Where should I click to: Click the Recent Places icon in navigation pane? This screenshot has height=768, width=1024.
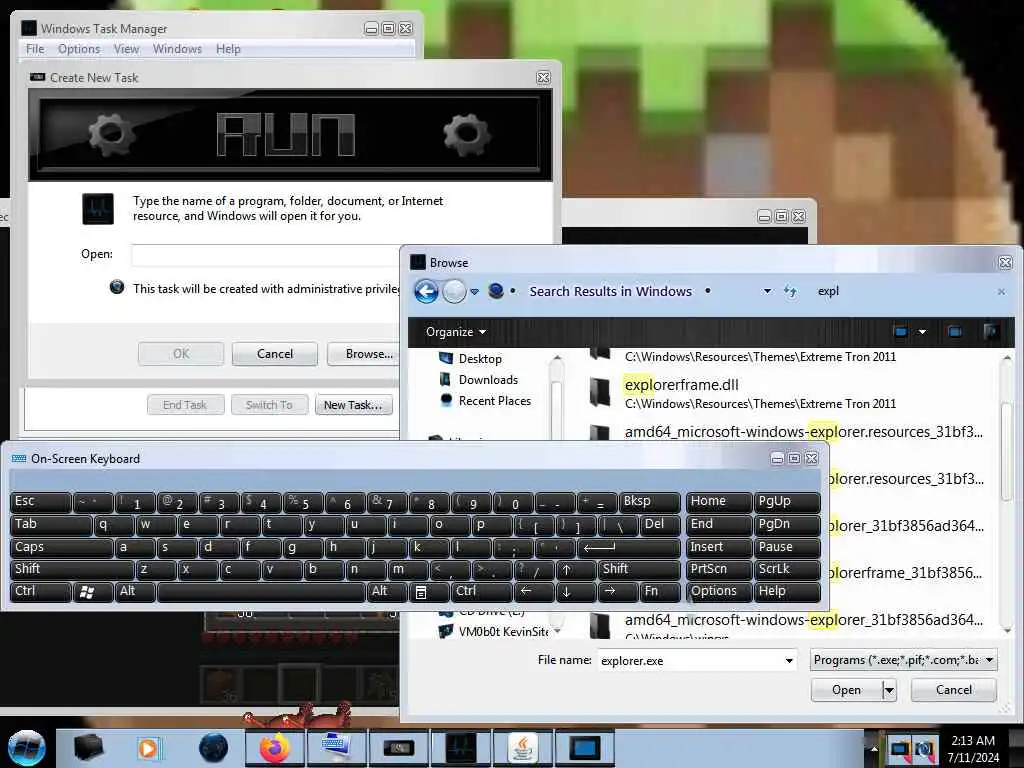point(446,400)
